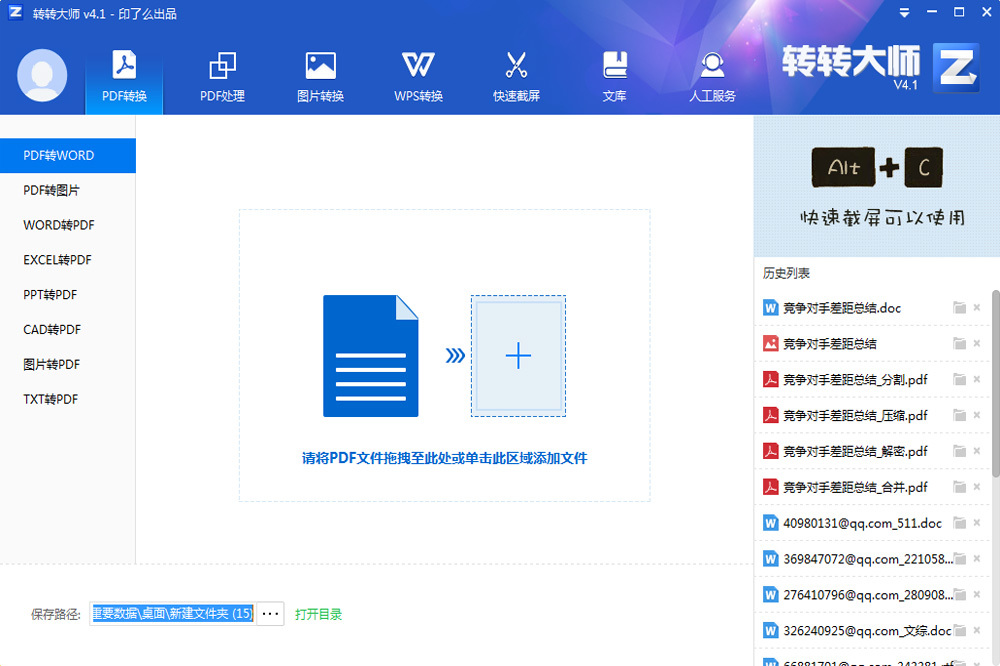This screenshot has width=1000, height=666.
Task: Open history item 竞争对手差距总结_合并.pdf
Action: click(855, 487)
